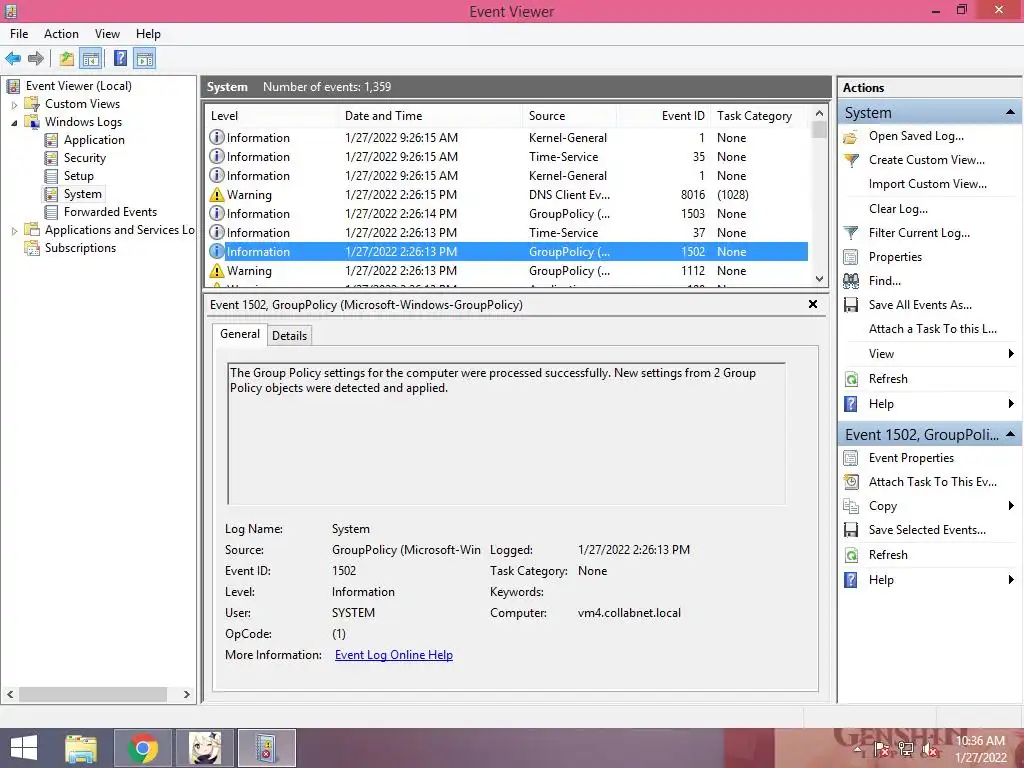Select the Setup log icon

tap(51, 176)
